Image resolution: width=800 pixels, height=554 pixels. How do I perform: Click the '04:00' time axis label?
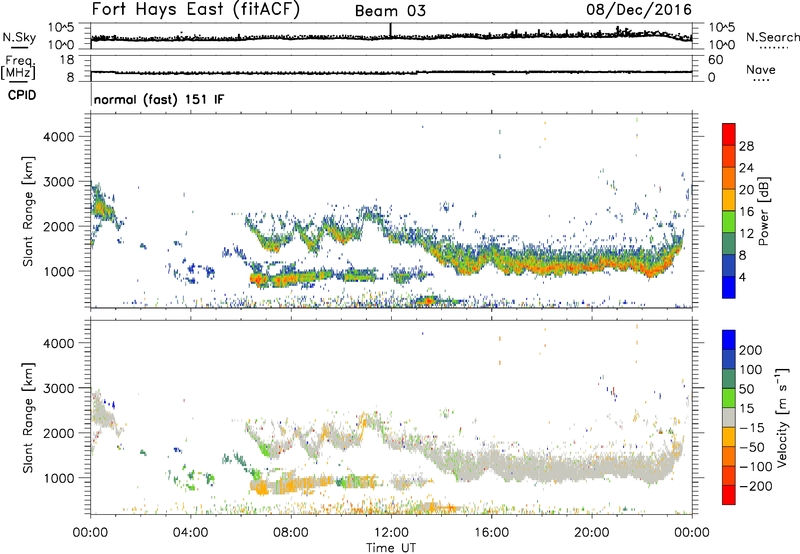(x=191, y=533)
